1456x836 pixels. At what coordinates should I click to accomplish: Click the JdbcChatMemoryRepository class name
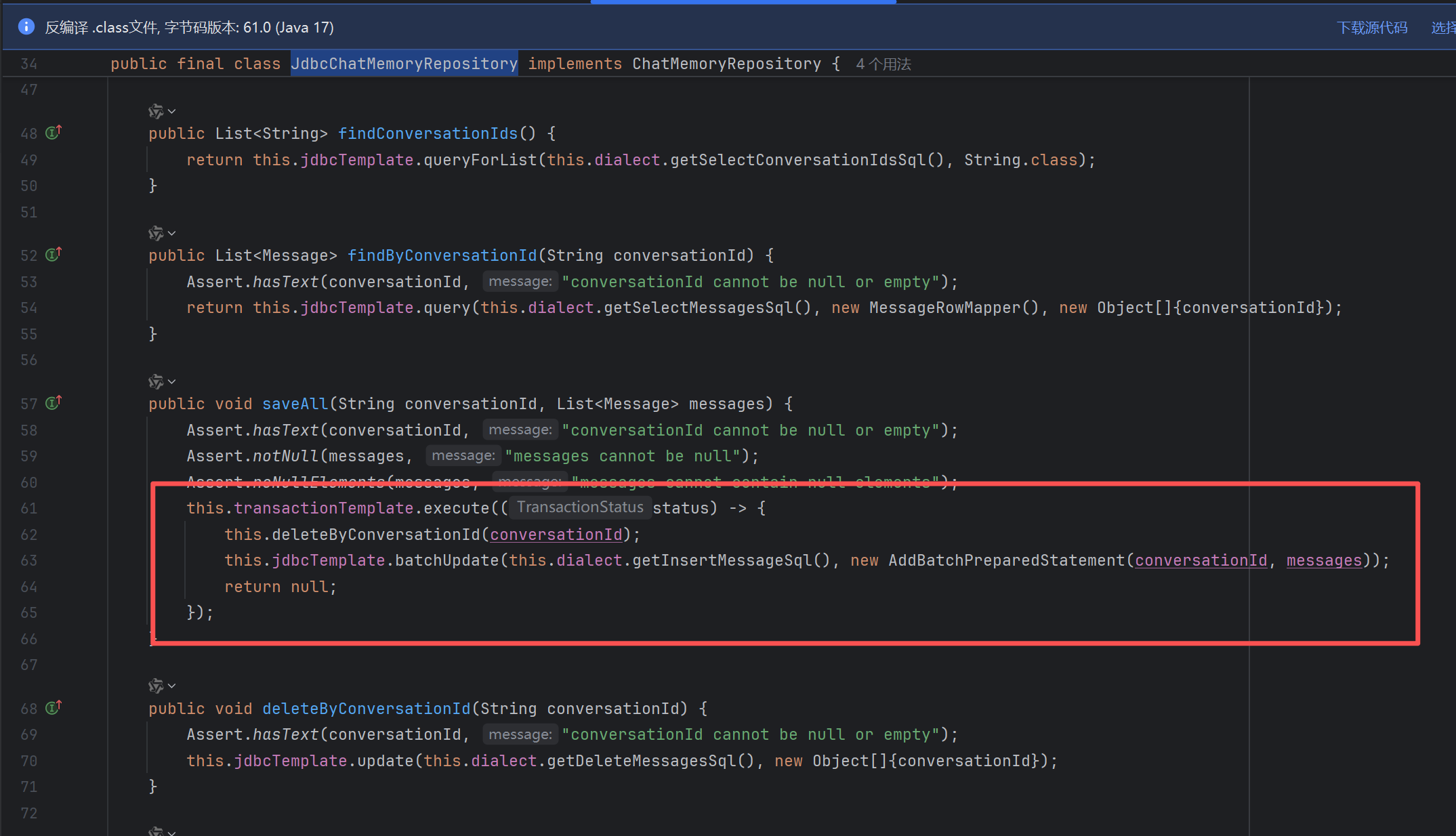pos(404,64)
